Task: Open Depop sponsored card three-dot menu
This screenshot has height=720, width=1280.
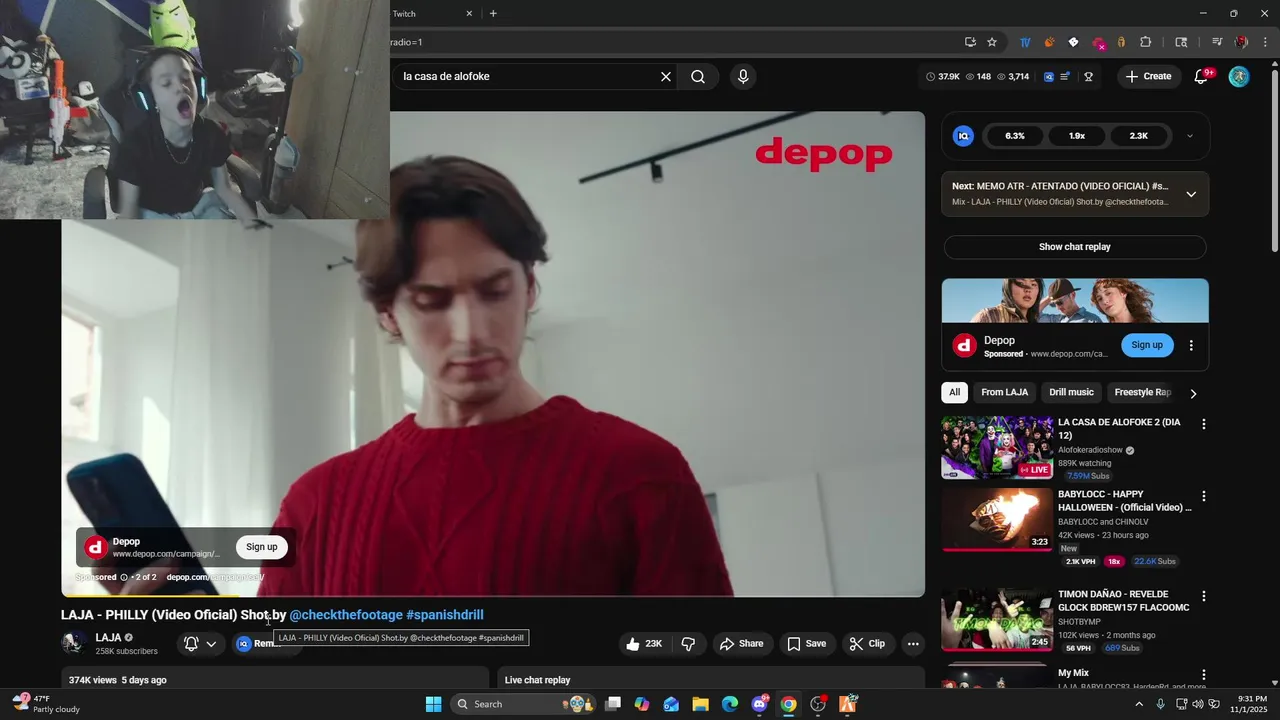Action: [1191, 345]
